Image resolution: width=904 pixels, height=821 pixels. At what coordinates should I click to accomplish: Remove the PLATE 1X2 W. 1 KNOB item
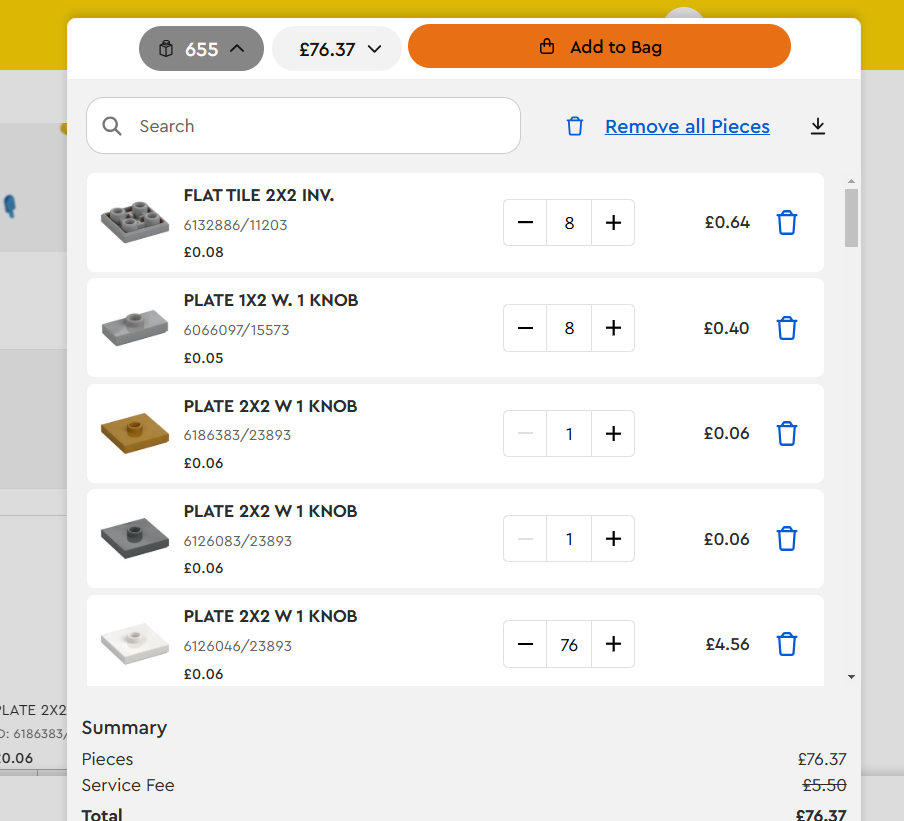[787, 328]
